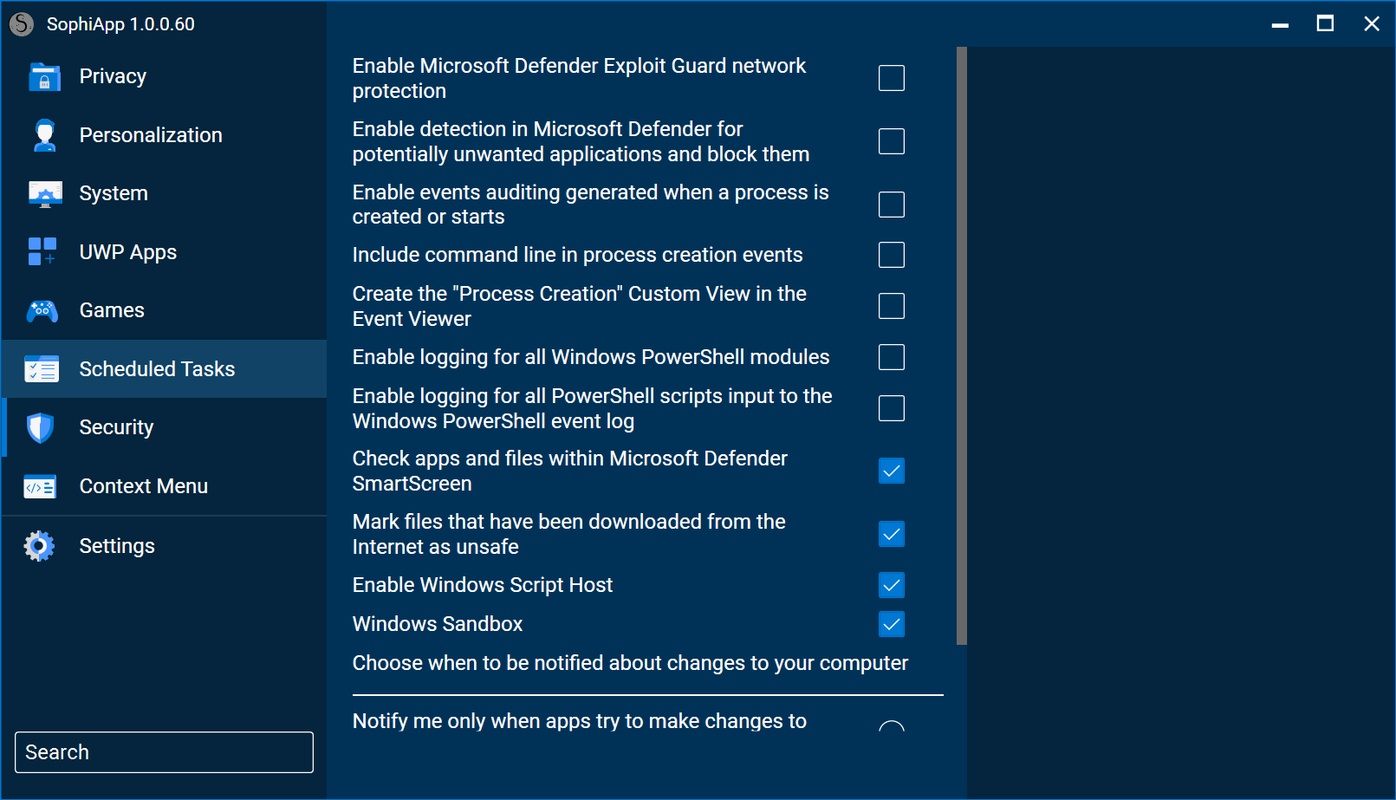
Task: Click the System monitor icon
Action: point(44,194)
